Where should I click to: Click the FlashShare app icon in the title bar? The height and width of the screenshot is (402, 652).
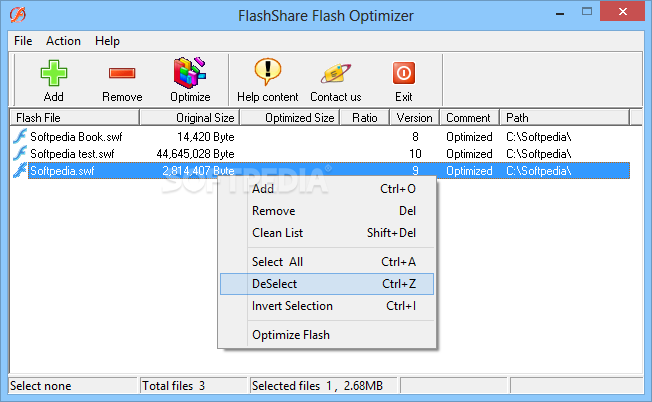pos(18,15)
